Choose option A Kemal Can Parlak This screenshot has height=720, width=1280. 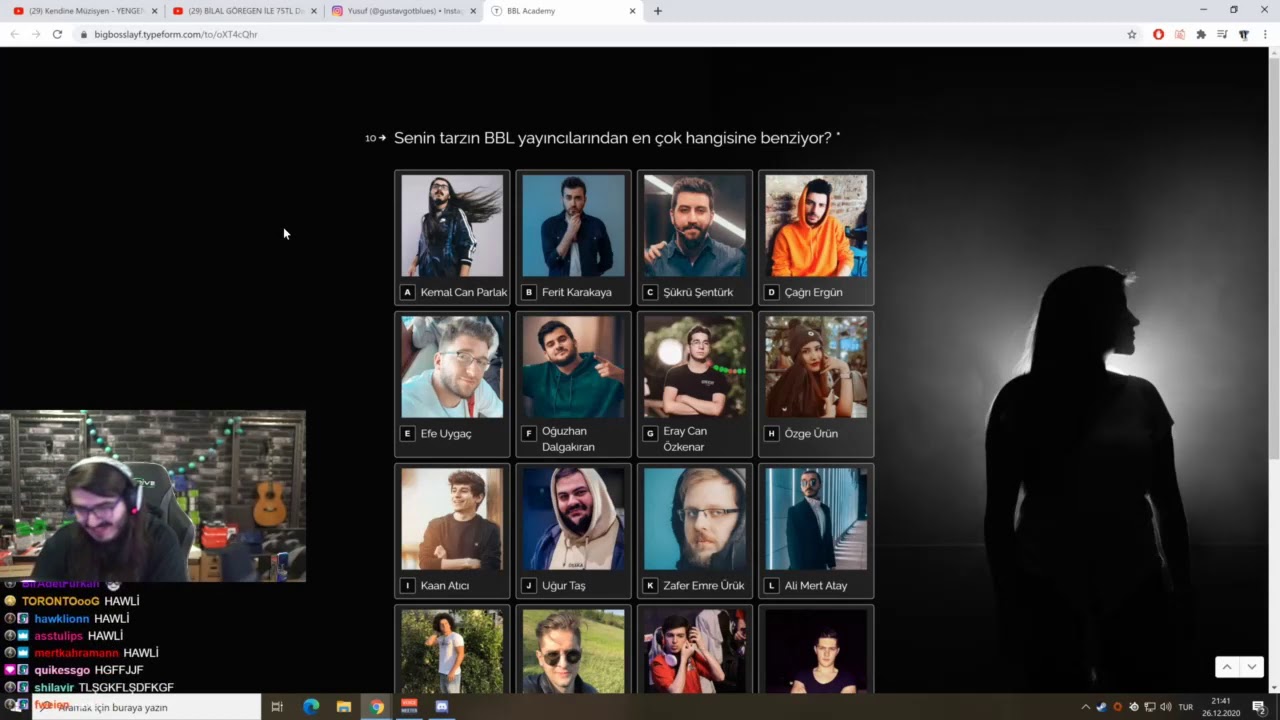click(x=452, y=238)
